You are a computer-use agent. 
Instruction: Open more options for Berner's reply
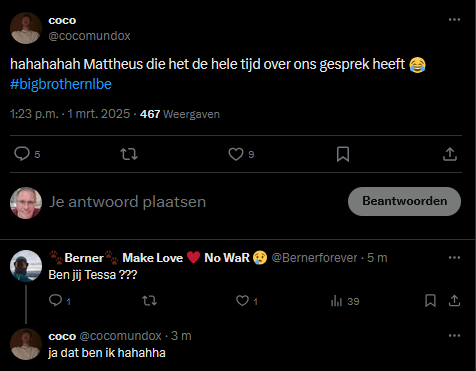click(454, 257)
